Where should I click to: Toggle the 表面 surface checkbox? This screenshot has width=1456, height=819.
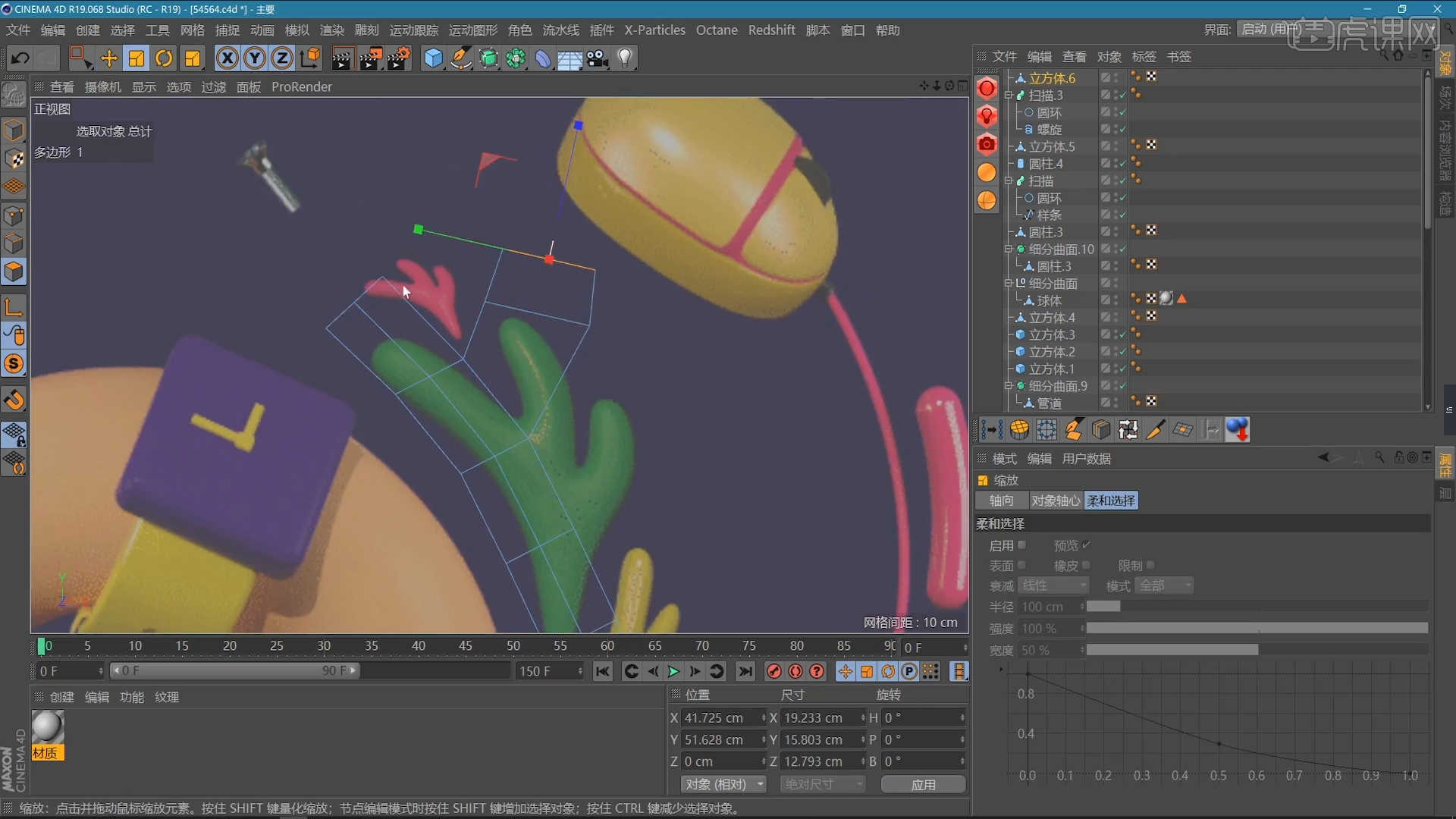pyautogui.click(x=1021, y=565)
